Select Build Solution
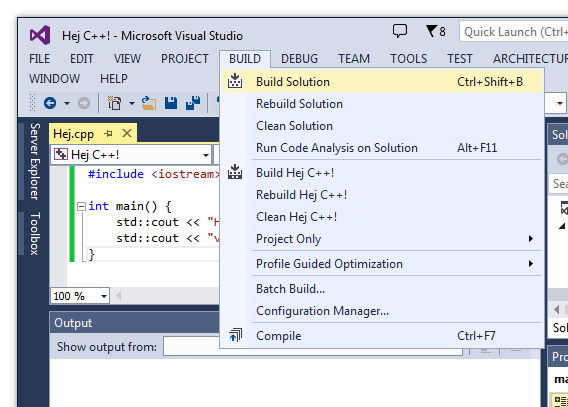This screenshot has height=407, width=568. pos(382,81)
